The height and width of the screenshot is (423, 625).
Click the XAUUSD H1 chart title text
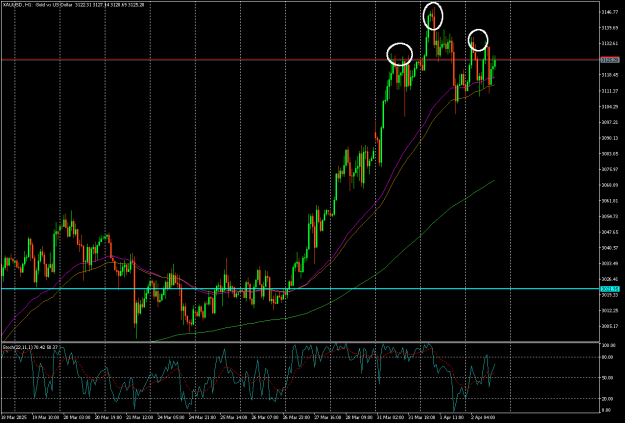coord(74,5)
